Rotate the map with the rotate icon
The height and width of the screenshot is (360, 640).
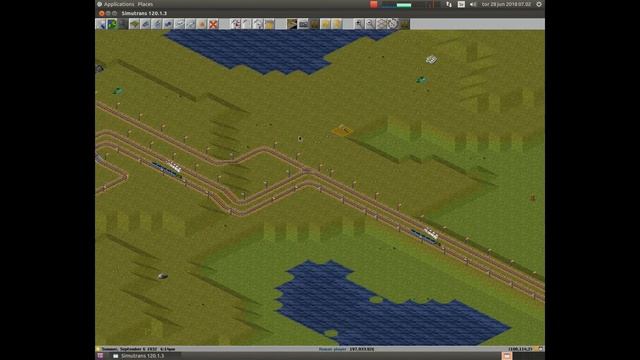[x=392, y=24]
